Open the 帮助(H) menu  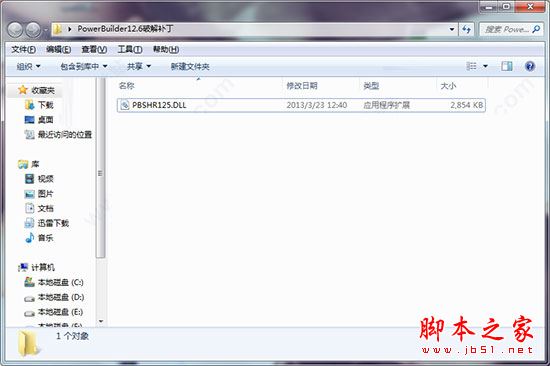[166, 49]
